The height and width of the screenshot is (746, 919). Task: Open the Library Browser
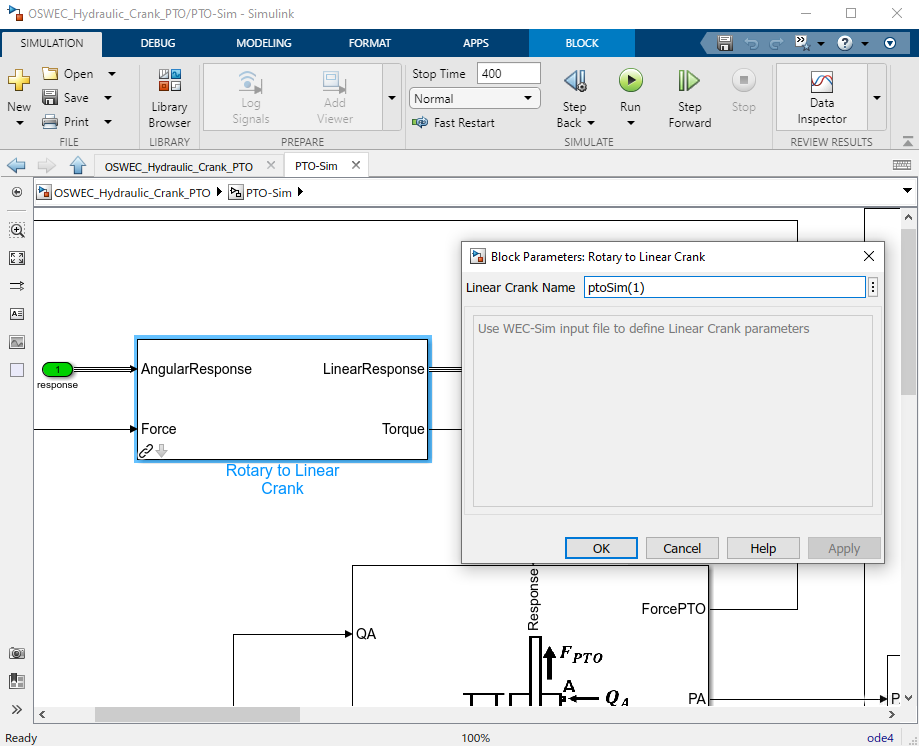[x=169, y=98]
